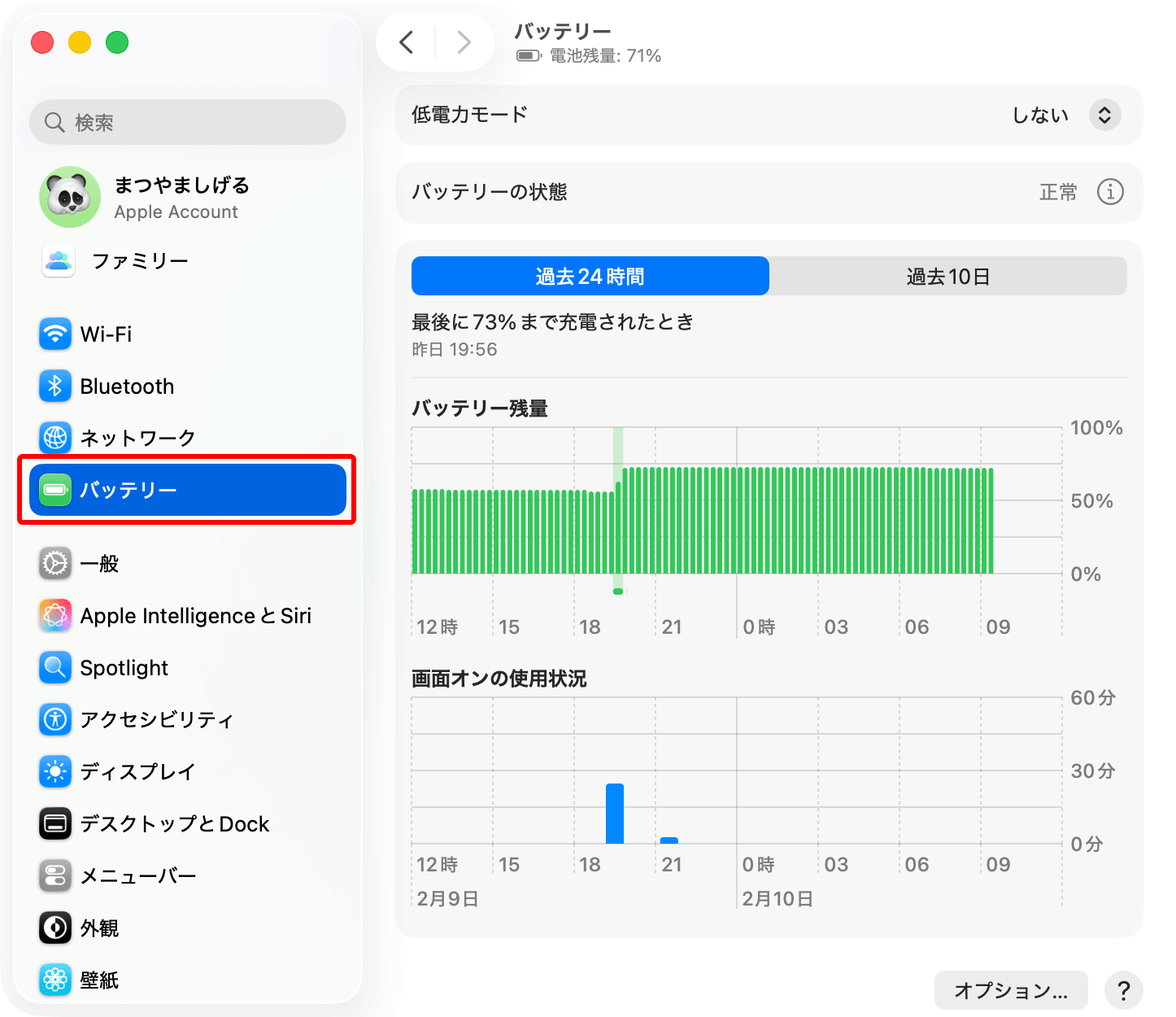1176x1017 pixels.
Task: Open ファミリー settings entry
Action: 138,260
